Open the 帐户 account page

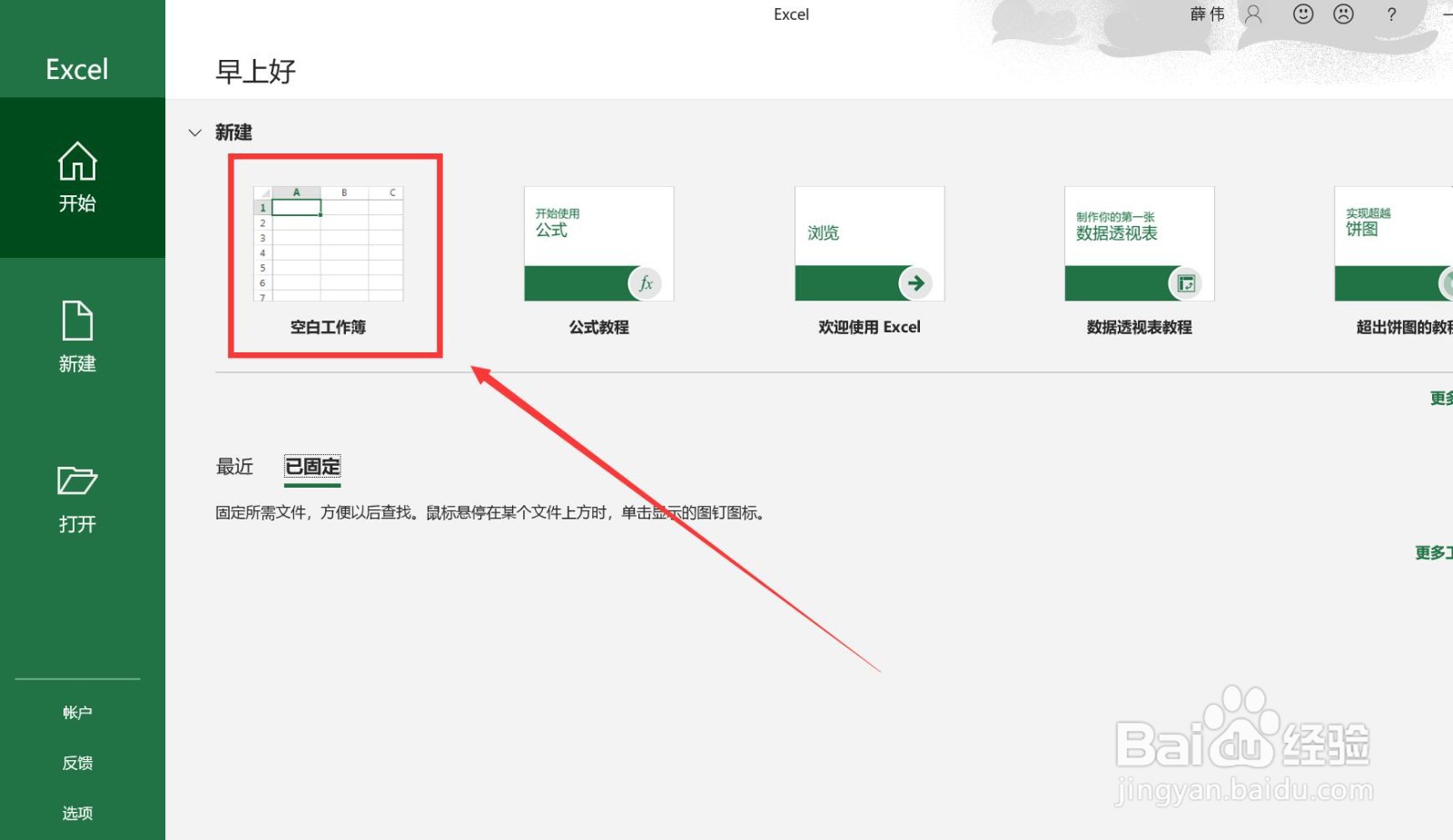pyautogui.click(x=76, y=711)
